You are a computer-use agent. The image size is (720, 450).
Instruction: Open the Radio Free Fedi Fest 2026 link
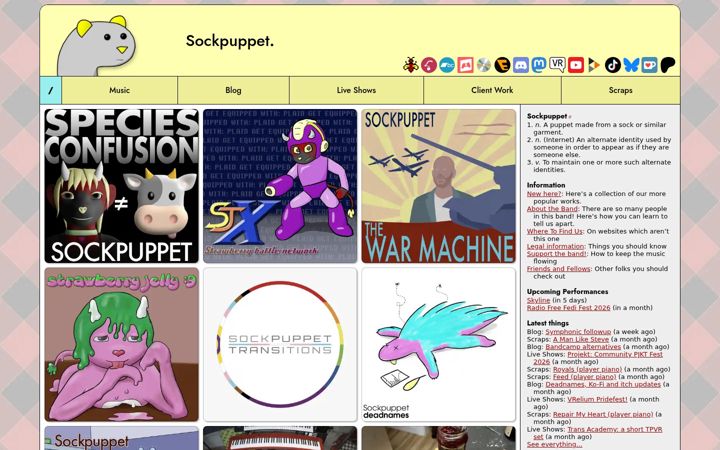(568, 308)
